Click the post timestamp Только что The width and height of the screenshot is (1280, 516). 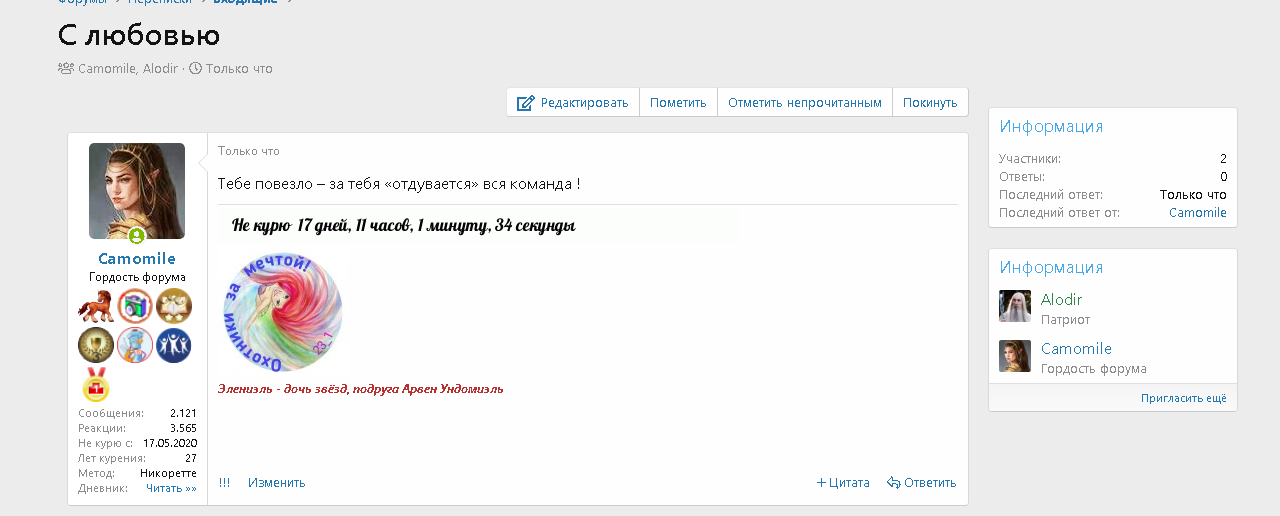249,151
